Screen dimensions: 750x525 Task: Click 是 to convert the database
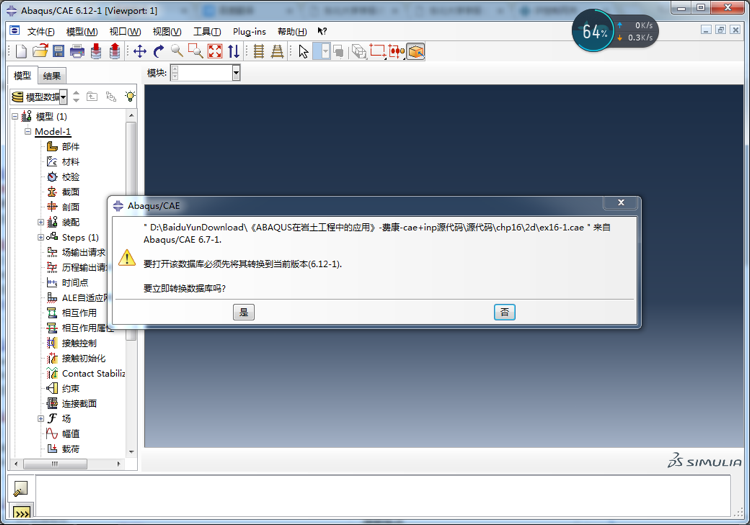click(x=243, y=312)
